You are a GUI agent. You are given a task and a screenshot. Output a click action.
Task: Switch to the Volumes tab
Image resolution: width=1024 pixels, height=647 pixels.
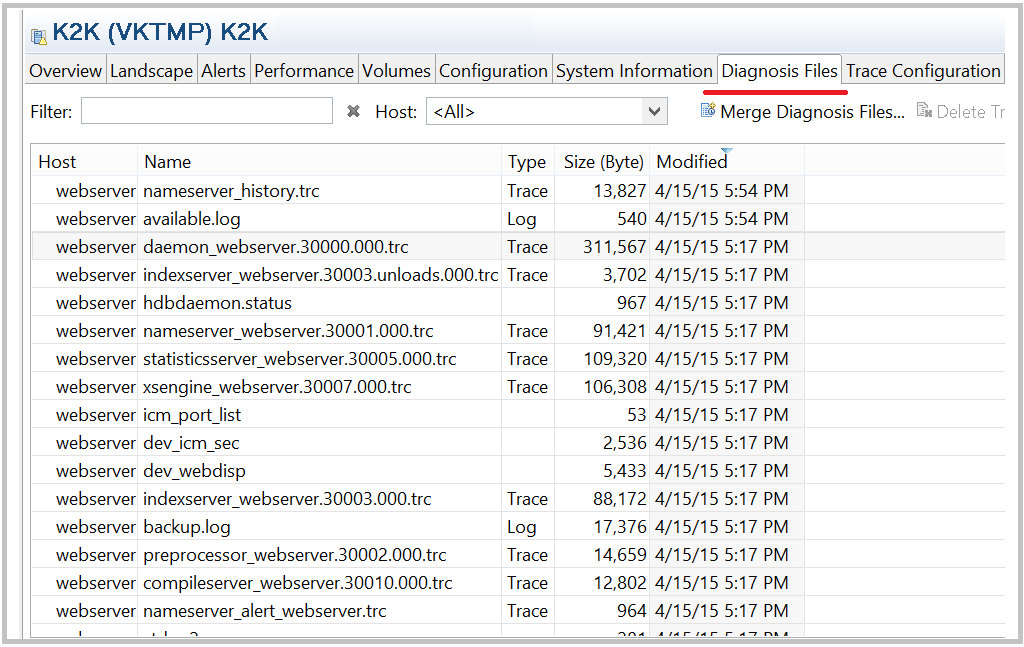click(x=396, y=70)
